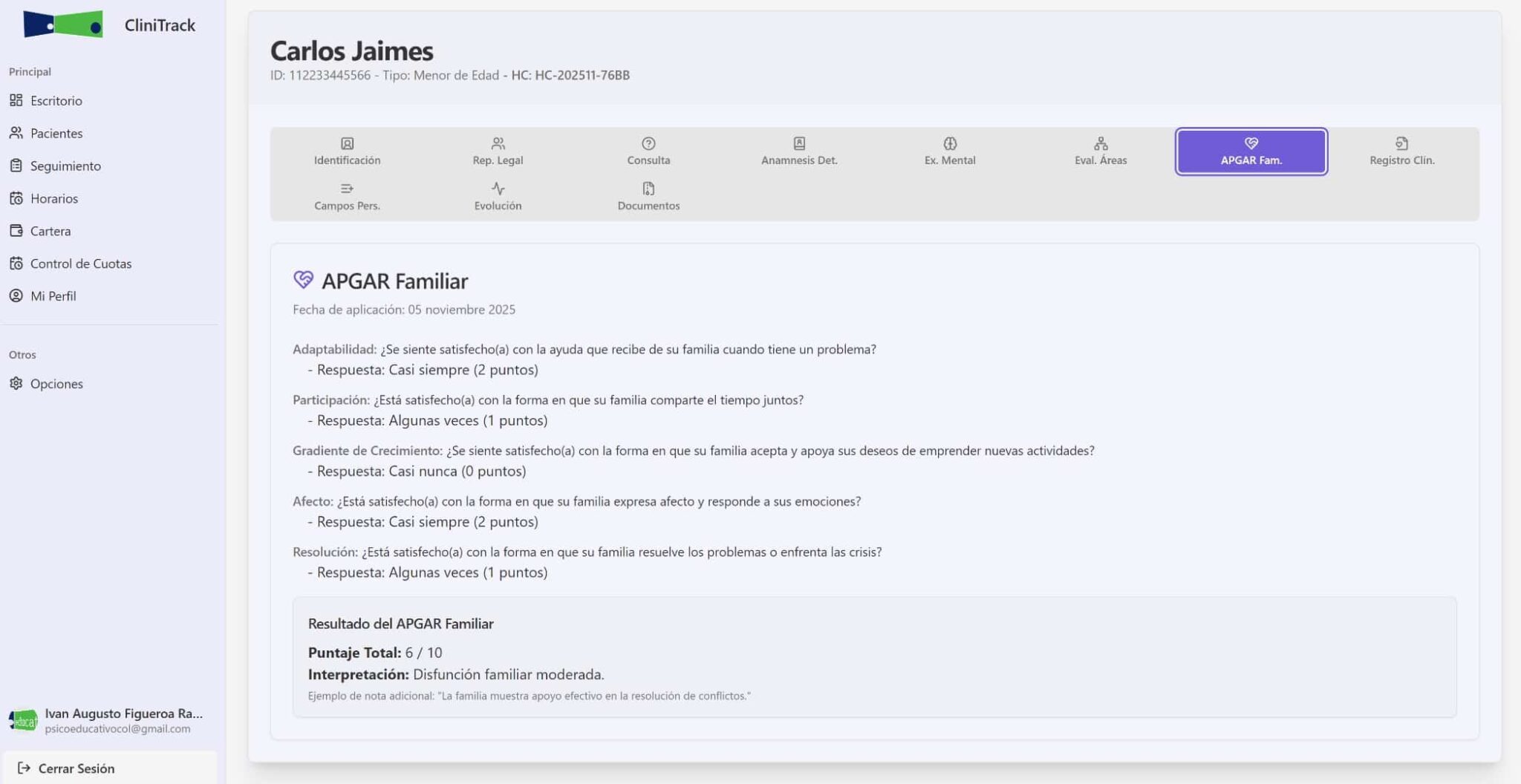The width and height of the screenshot is (1521, 784).
Task: Click the Pacientes people icon
Action: point(16,133)
